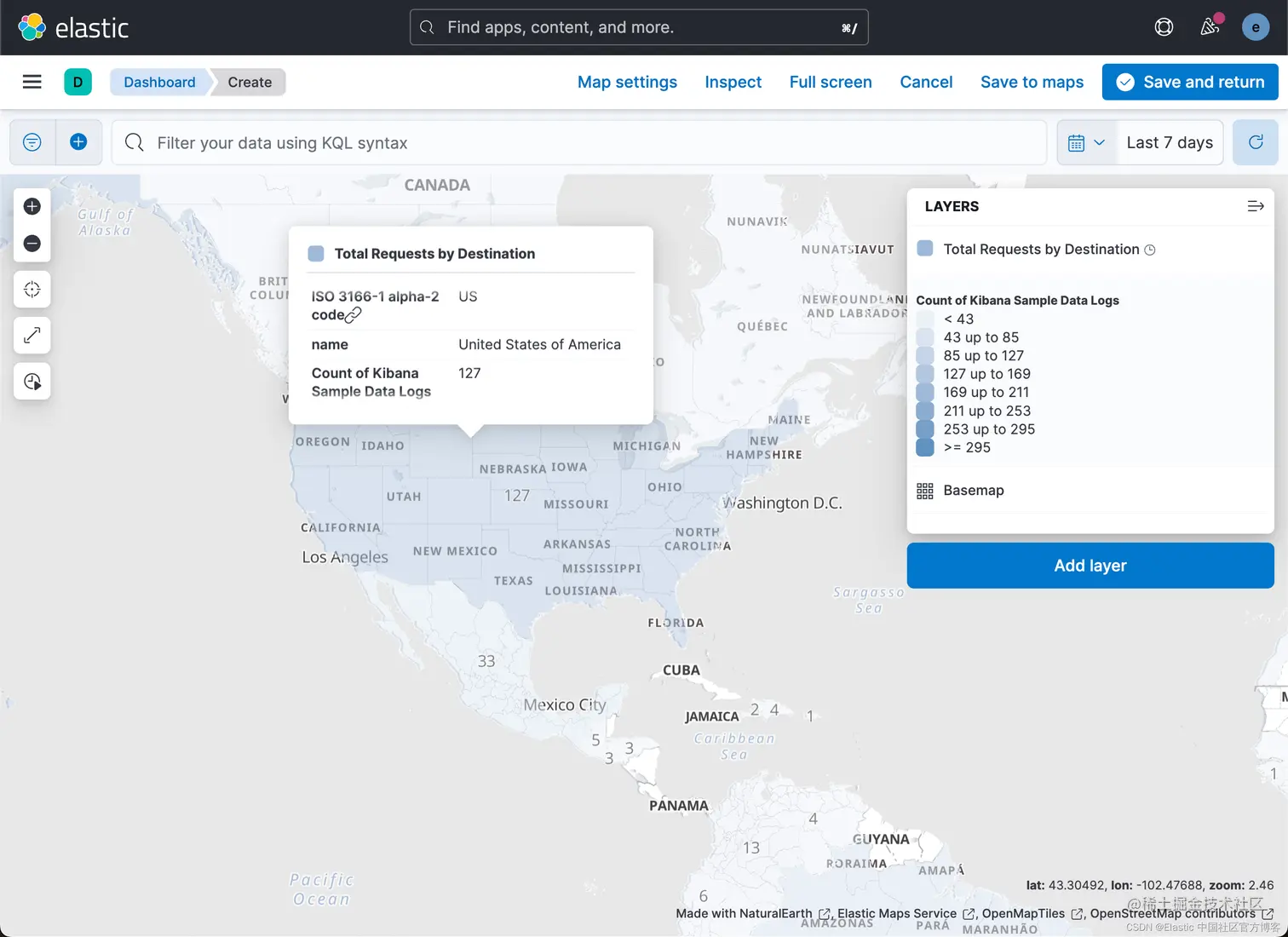Open the user account avatar
This screenshot has width=1288, height=937.
click(x=1256, y=27)
